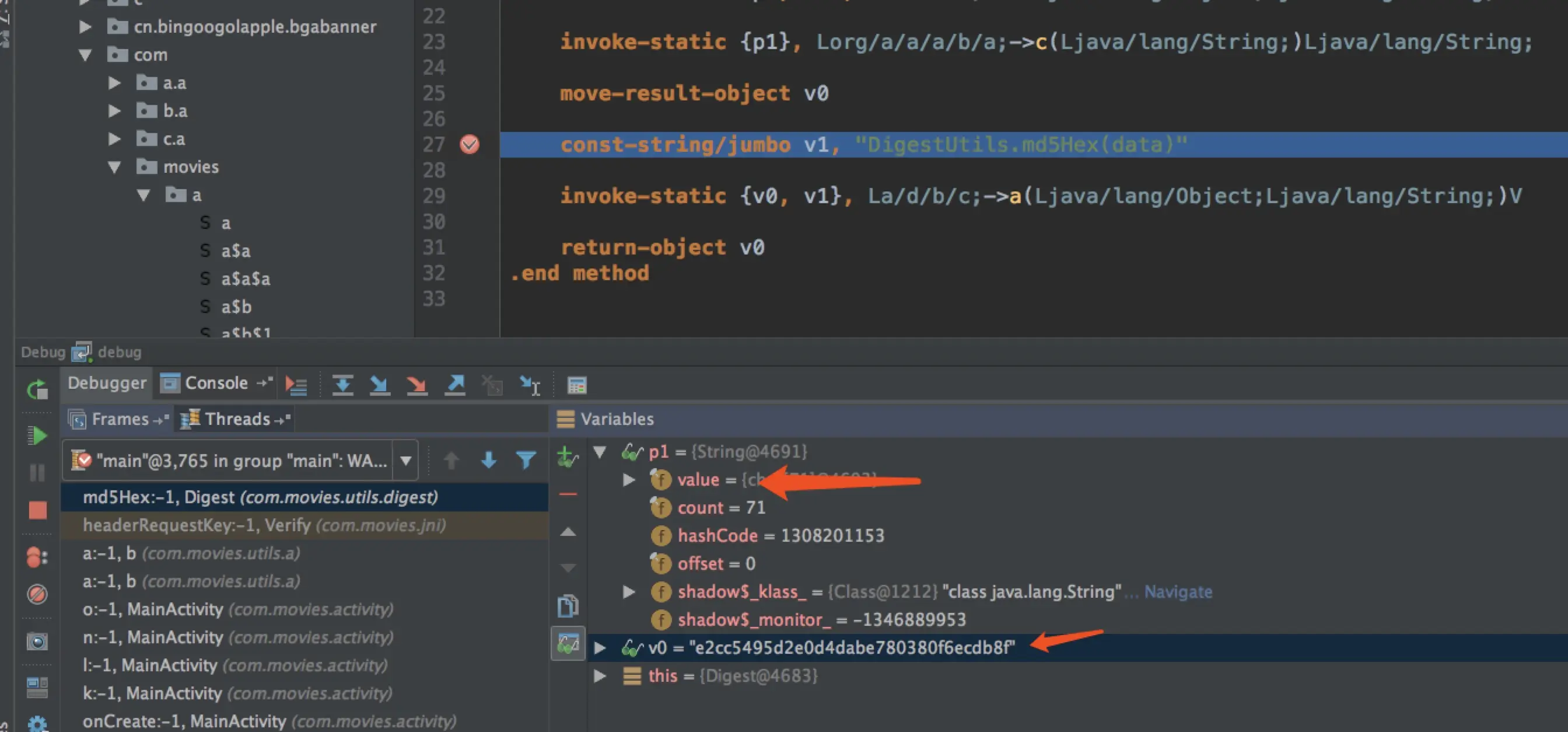Click the red Force Step Into icon
Screen dimensions: 1568x732
click(417, 385)
